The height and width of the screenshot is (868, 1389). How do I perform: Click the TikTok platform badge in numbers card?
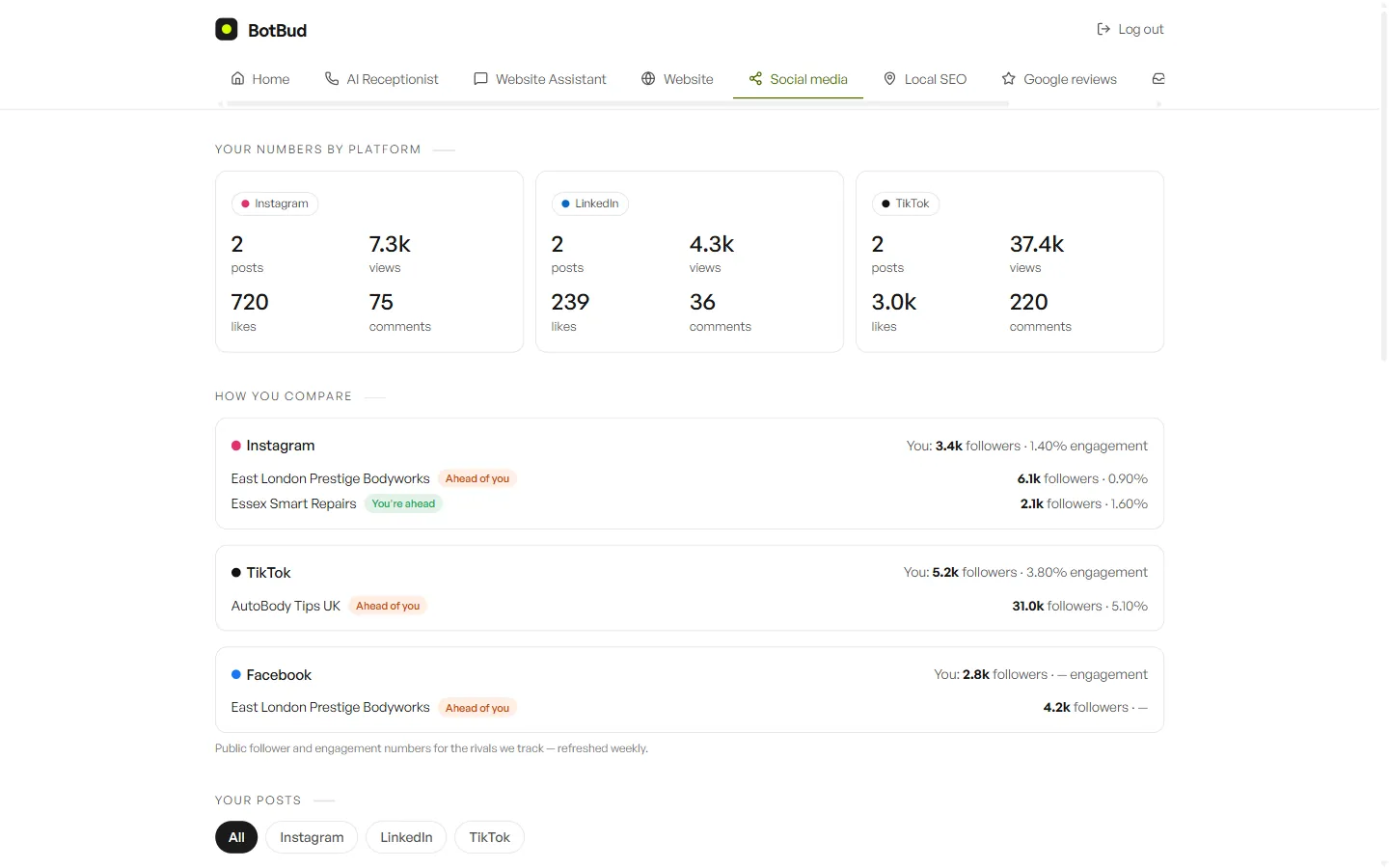click(x=906, y=203)
